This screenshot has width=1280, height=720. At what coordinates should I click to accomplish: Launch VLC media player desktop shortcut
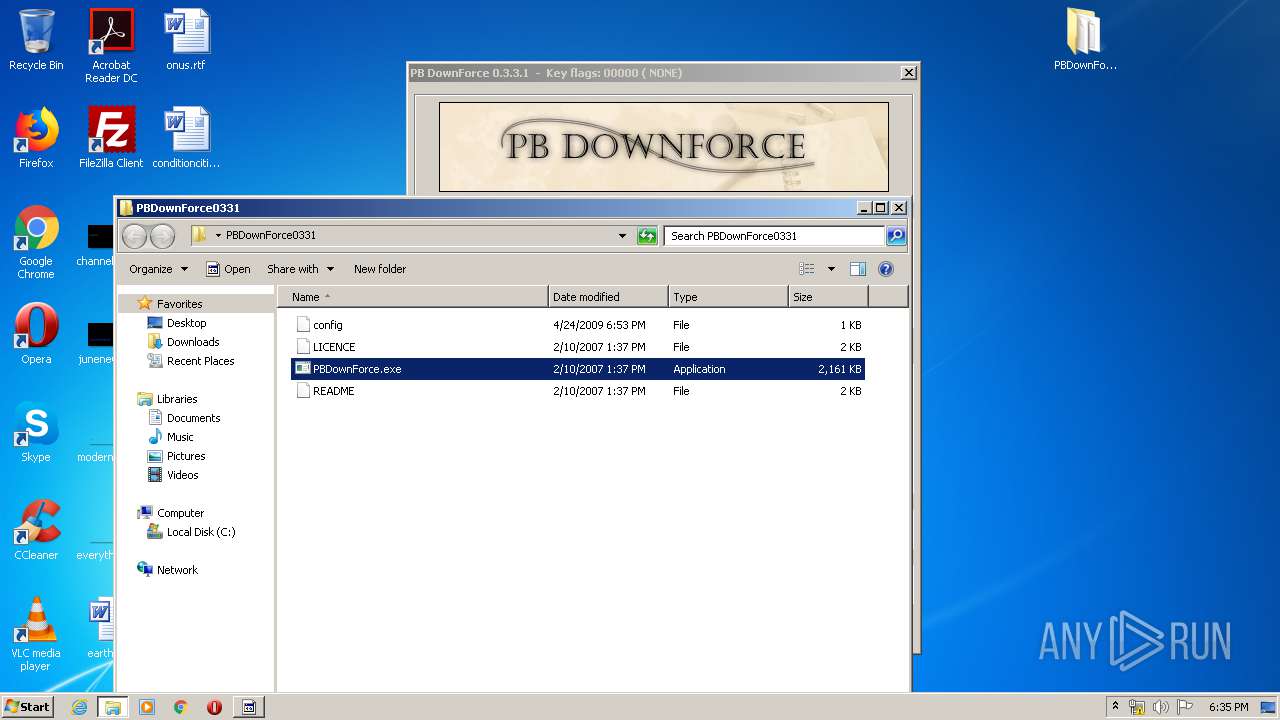coord(36,634)
